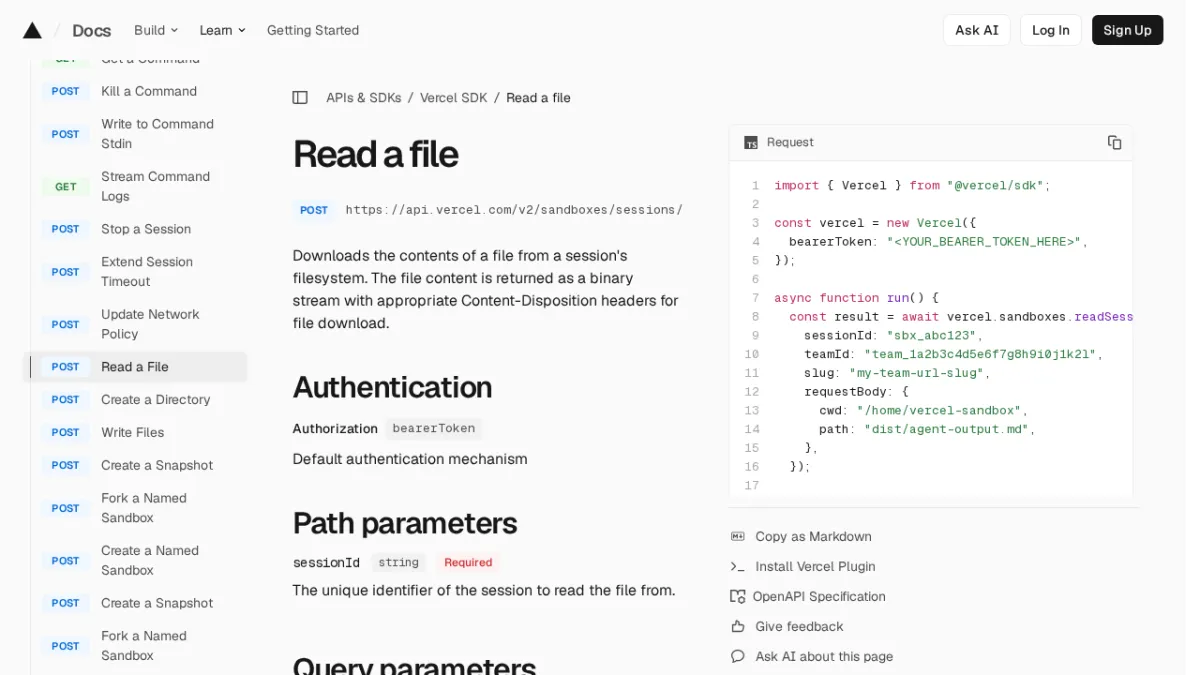1200x675 pixels.
Task: Click the sessionId parameter name
Action: [326, 563]
